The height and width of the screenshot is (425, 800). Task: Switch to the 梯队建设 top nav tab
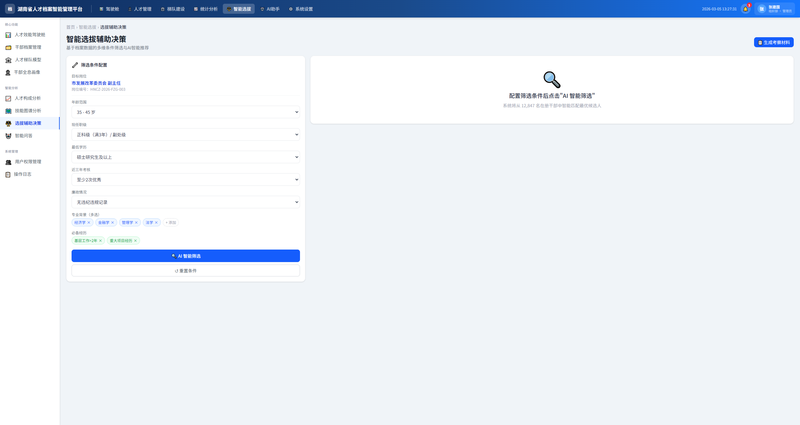pos(173,9)
